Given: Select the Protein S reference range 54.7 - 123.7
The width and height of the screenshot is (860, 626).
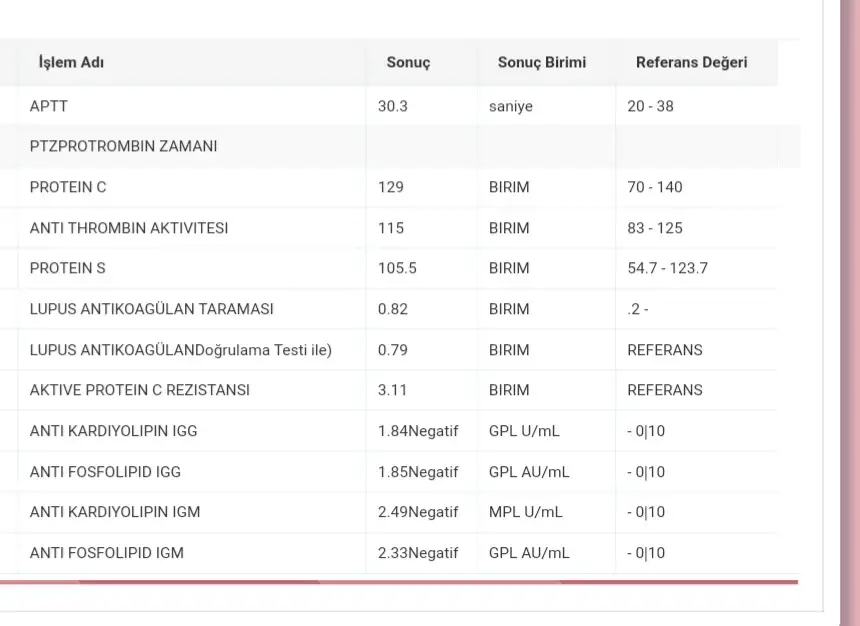Looking at the screenshot, I should tap(667, 268).
